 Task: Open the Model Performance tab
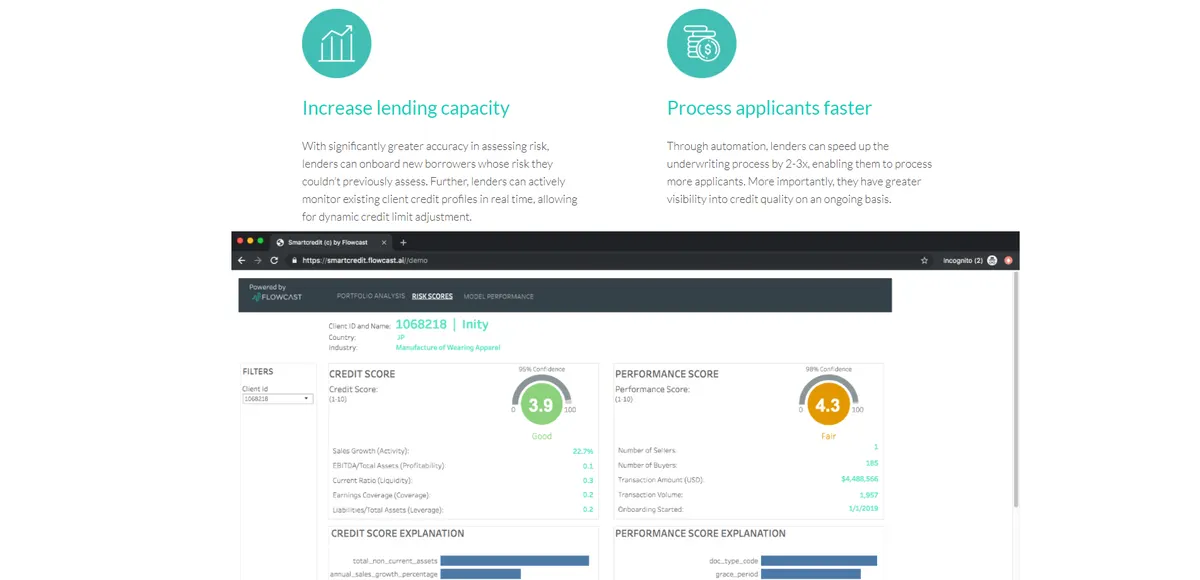[x=498, y=296]
